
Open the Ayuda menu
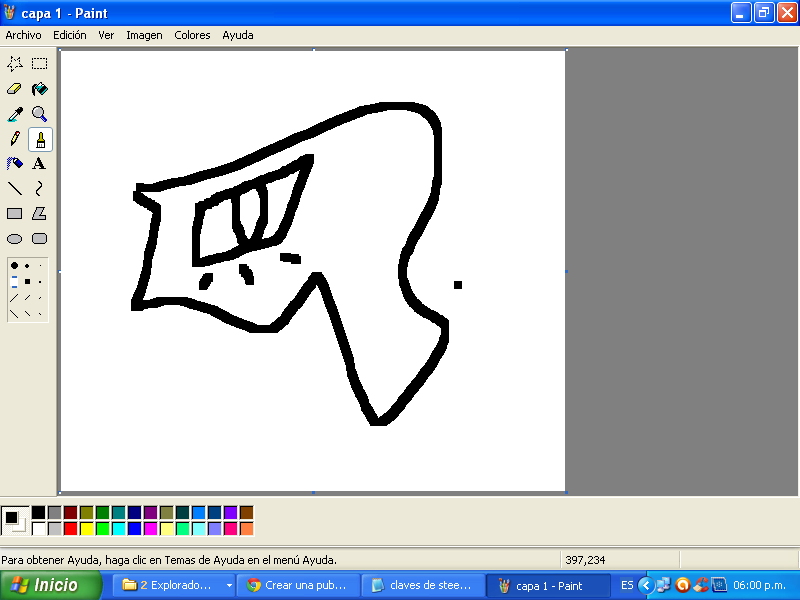point(238,35)
